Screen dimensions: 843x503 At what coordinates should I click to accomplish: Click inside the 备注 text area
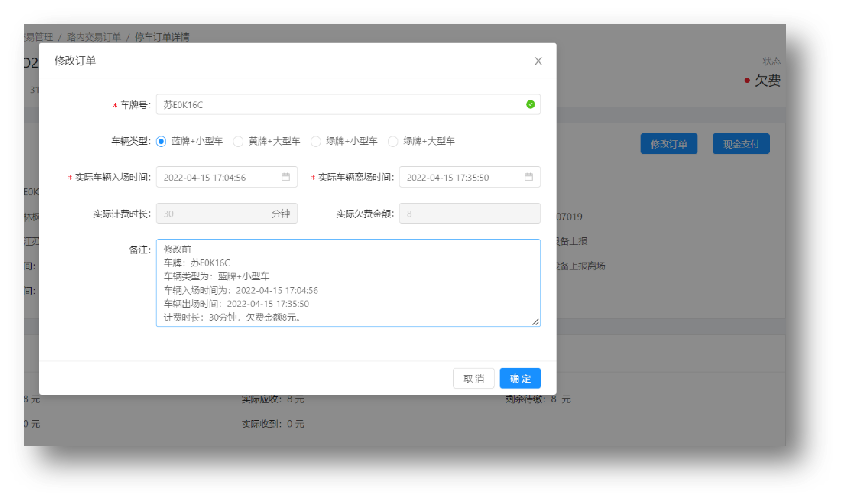(x=347, y=282)
